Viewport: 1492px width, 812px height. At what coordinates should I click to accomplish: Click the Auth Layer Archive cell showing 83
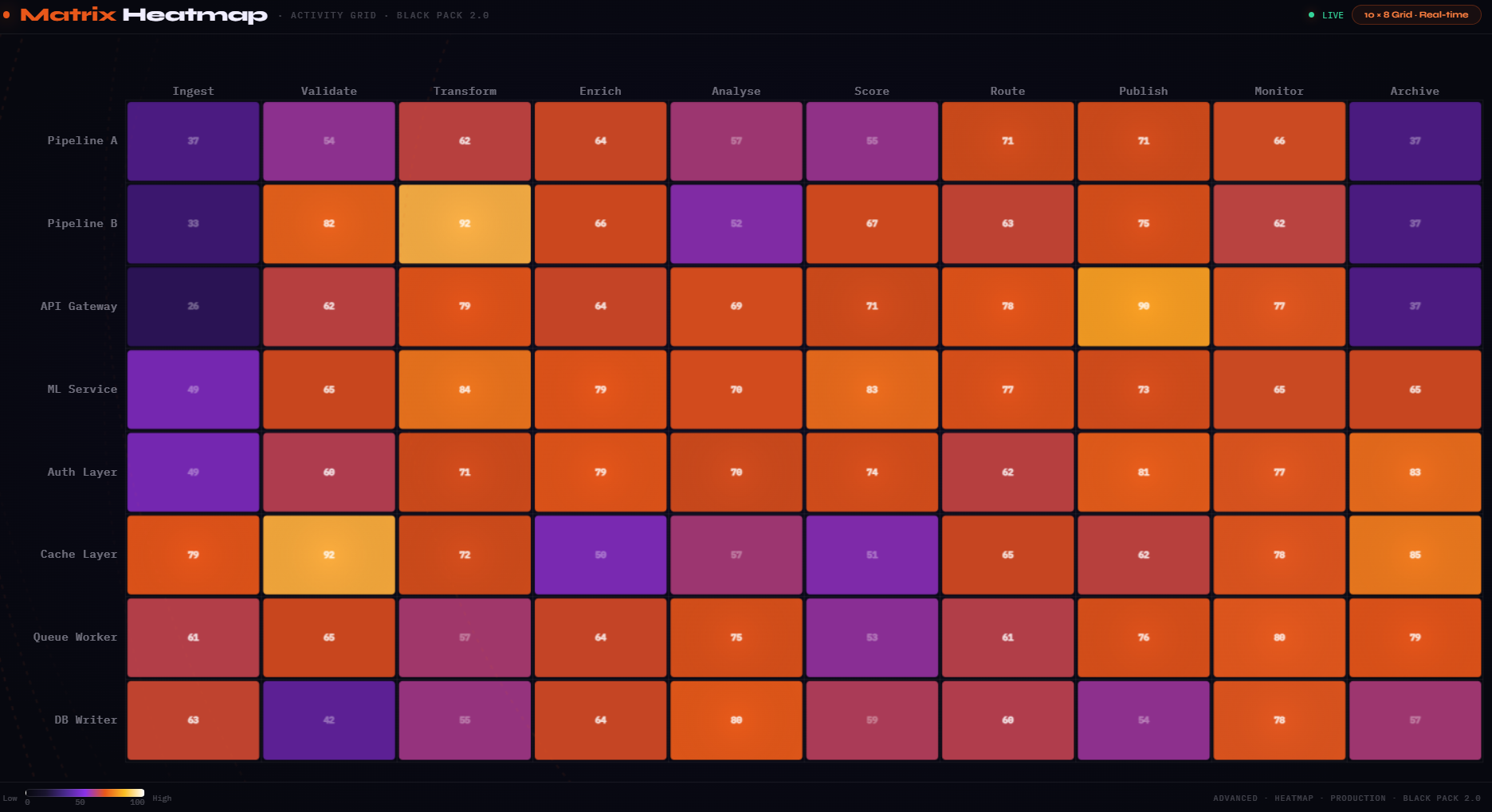1415,472
